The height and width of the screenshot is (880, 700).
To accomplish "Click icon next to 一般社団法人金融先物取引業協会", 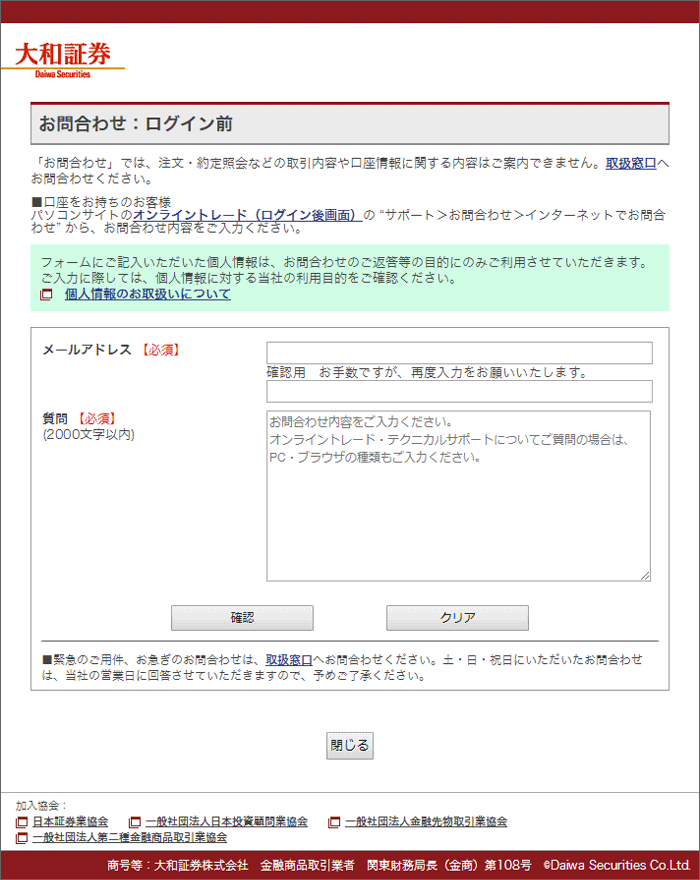I will point(334,822).
